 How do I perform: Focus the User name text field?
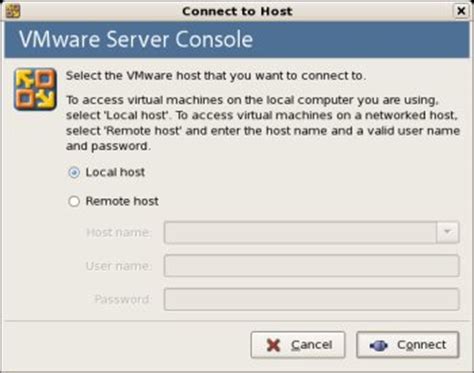tap(312, 266)
